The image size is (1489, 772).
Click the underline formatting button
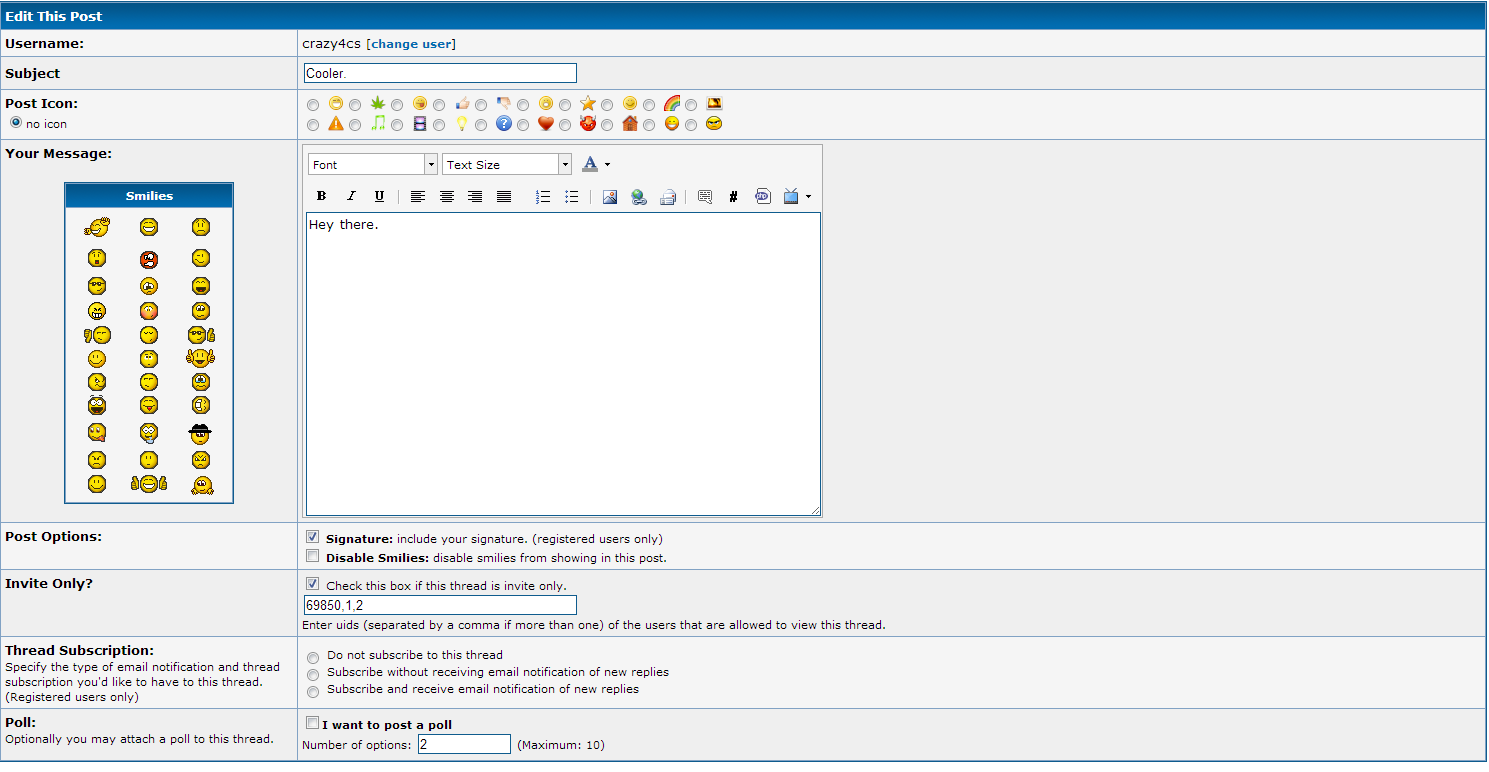tap(379, 197)
